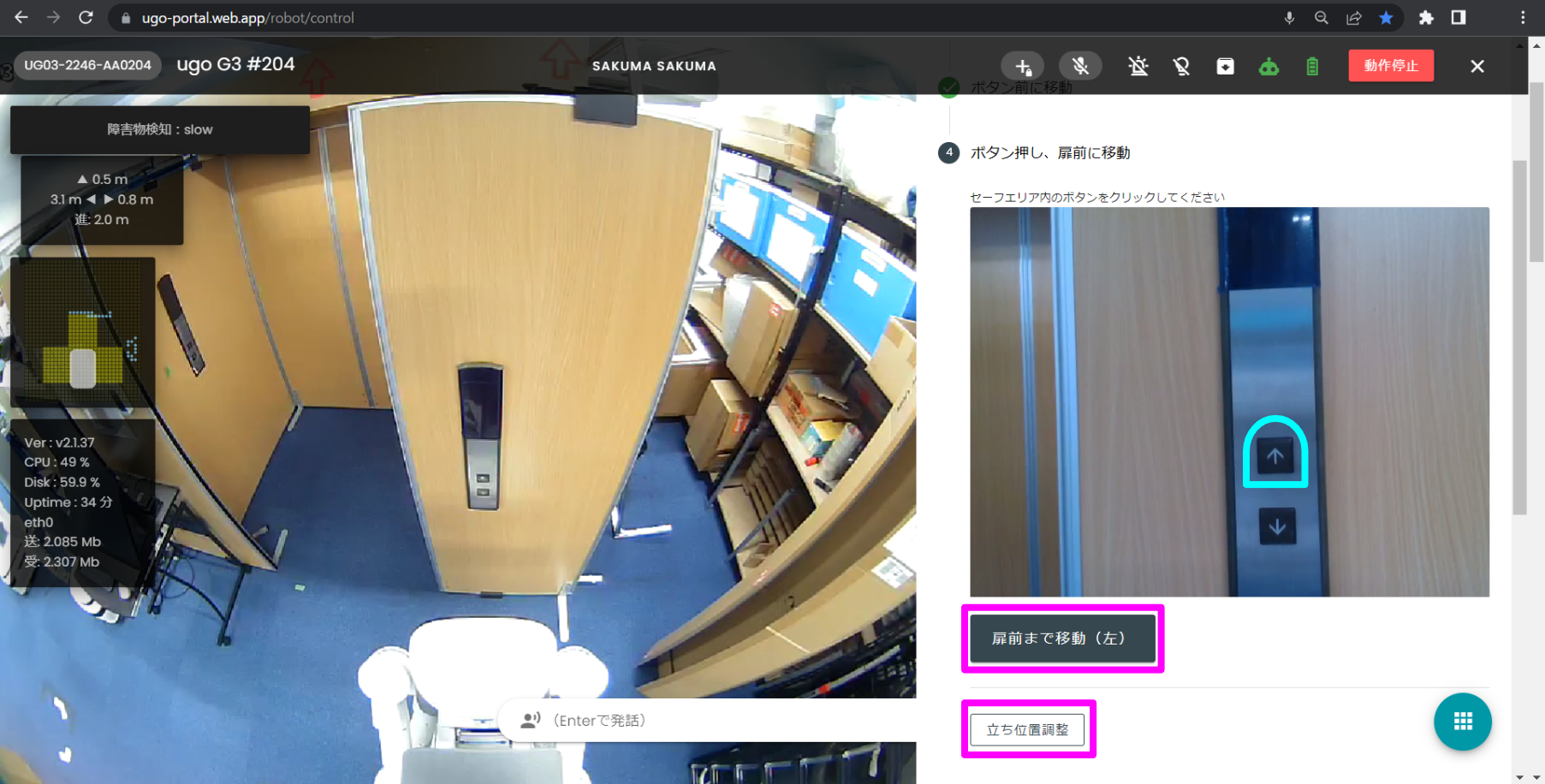
Task: Click the 立ち位置調整 button
Action: point(1027,730)
